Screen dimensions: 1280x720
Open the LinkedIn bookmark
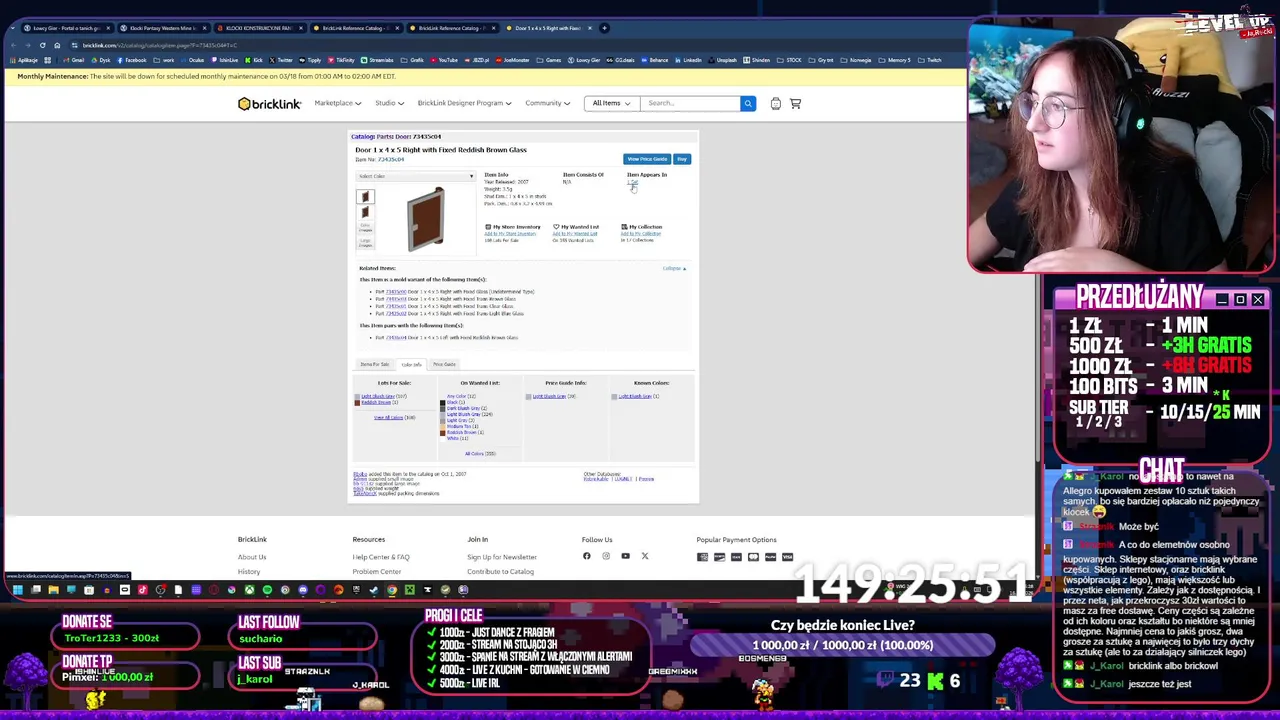coord(687,60)
